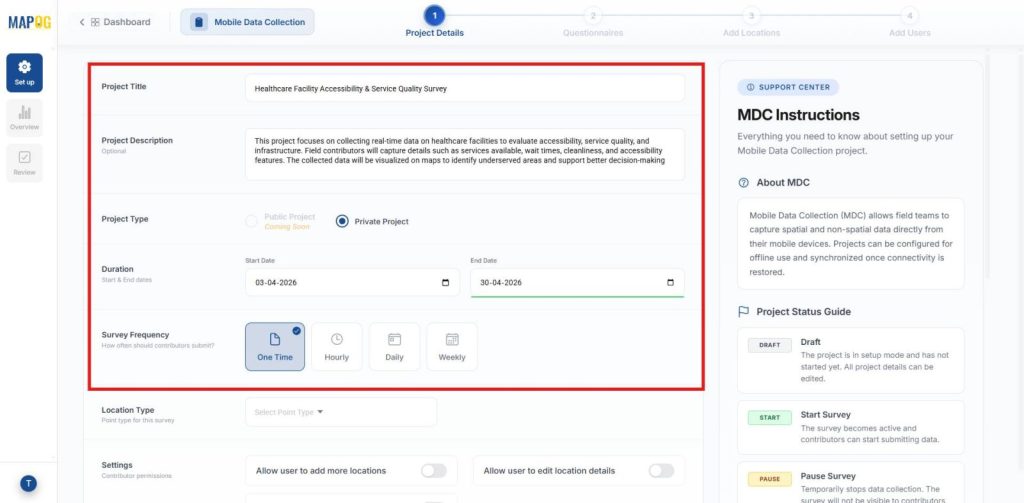
Task: Click the PAUSE status badge
Action: click(770, 479)
